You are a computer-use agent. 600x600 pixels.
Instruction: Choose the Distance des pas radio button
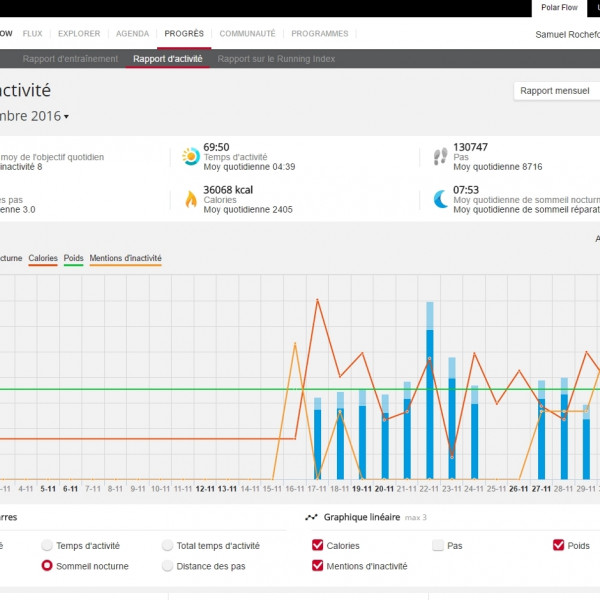pyautogui.click(x=167, y=566)
